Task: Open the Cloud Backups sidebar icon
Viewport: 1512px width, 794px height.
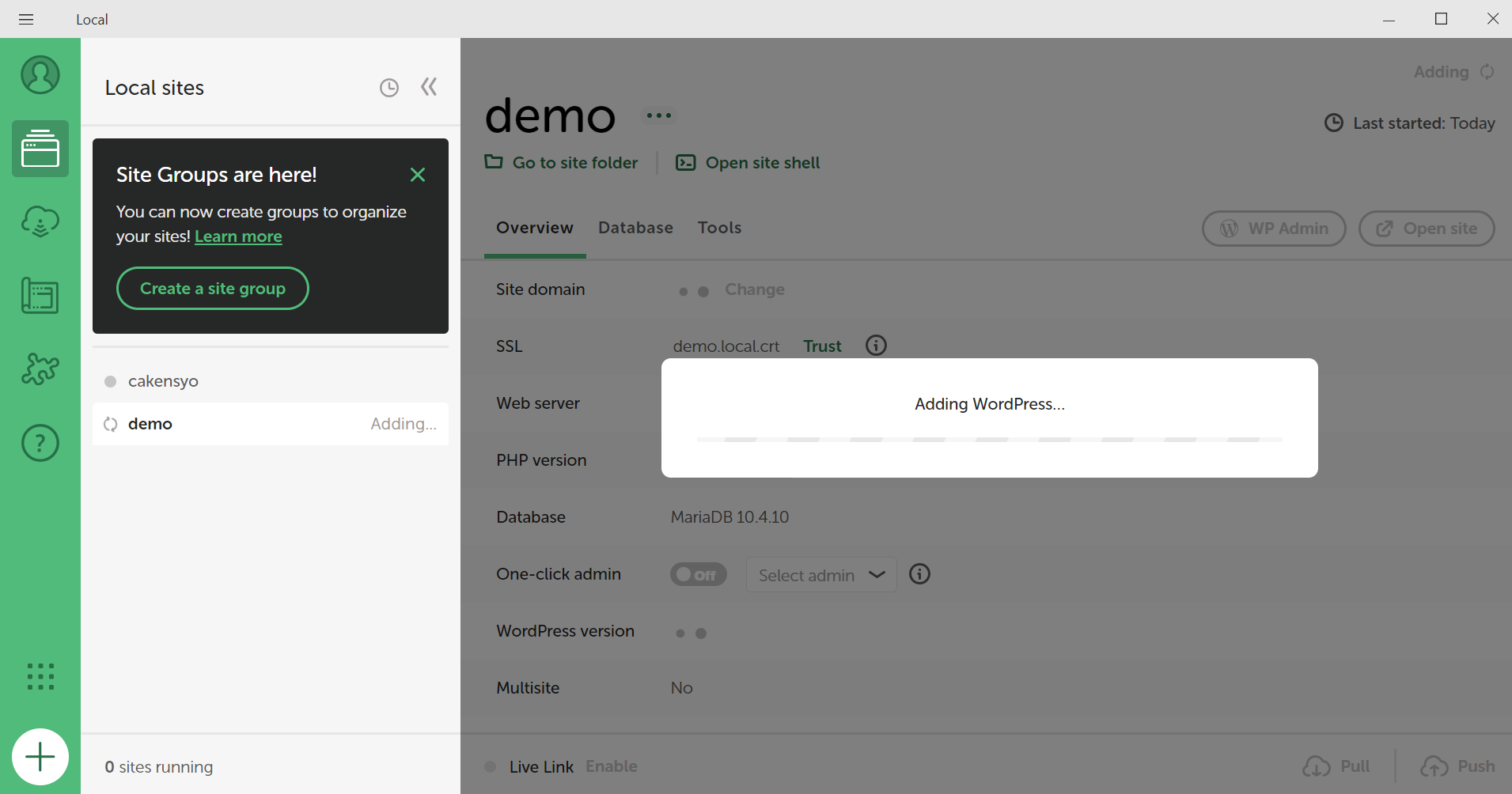Action: 40,221
